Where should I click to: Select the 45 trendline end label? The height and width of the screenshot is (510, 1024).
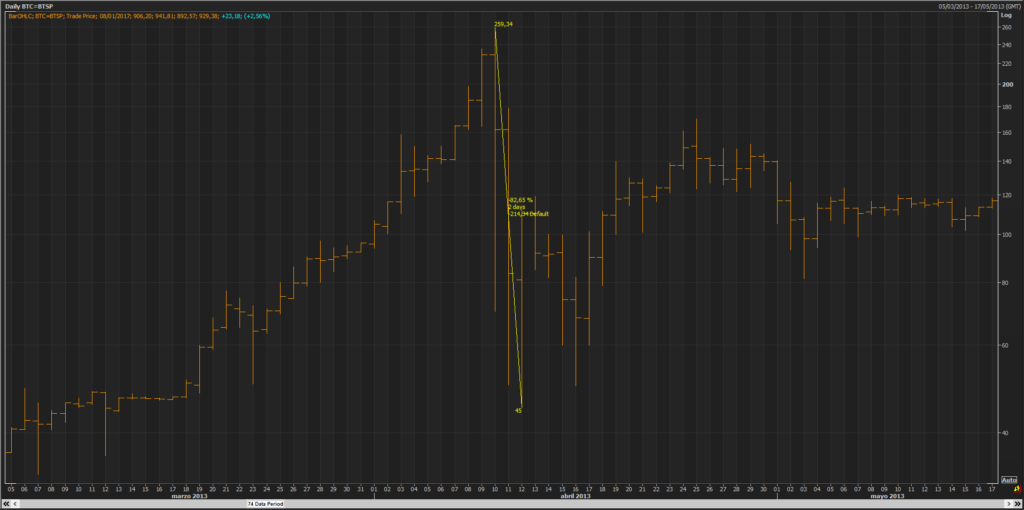click(518, 410)
